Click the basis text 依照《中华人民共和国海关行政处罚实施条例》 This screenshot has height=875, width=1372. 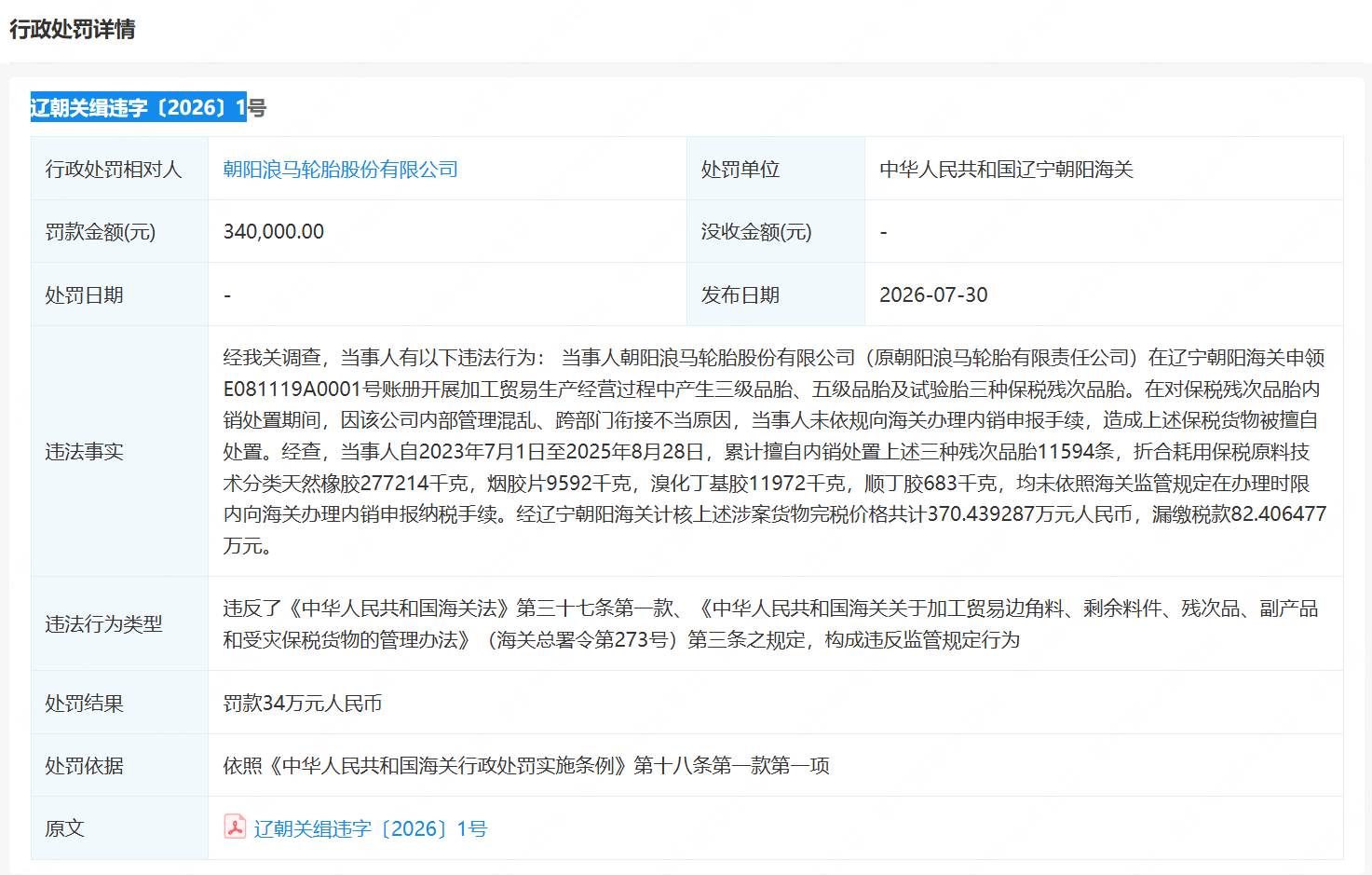(x=526, y=766)
